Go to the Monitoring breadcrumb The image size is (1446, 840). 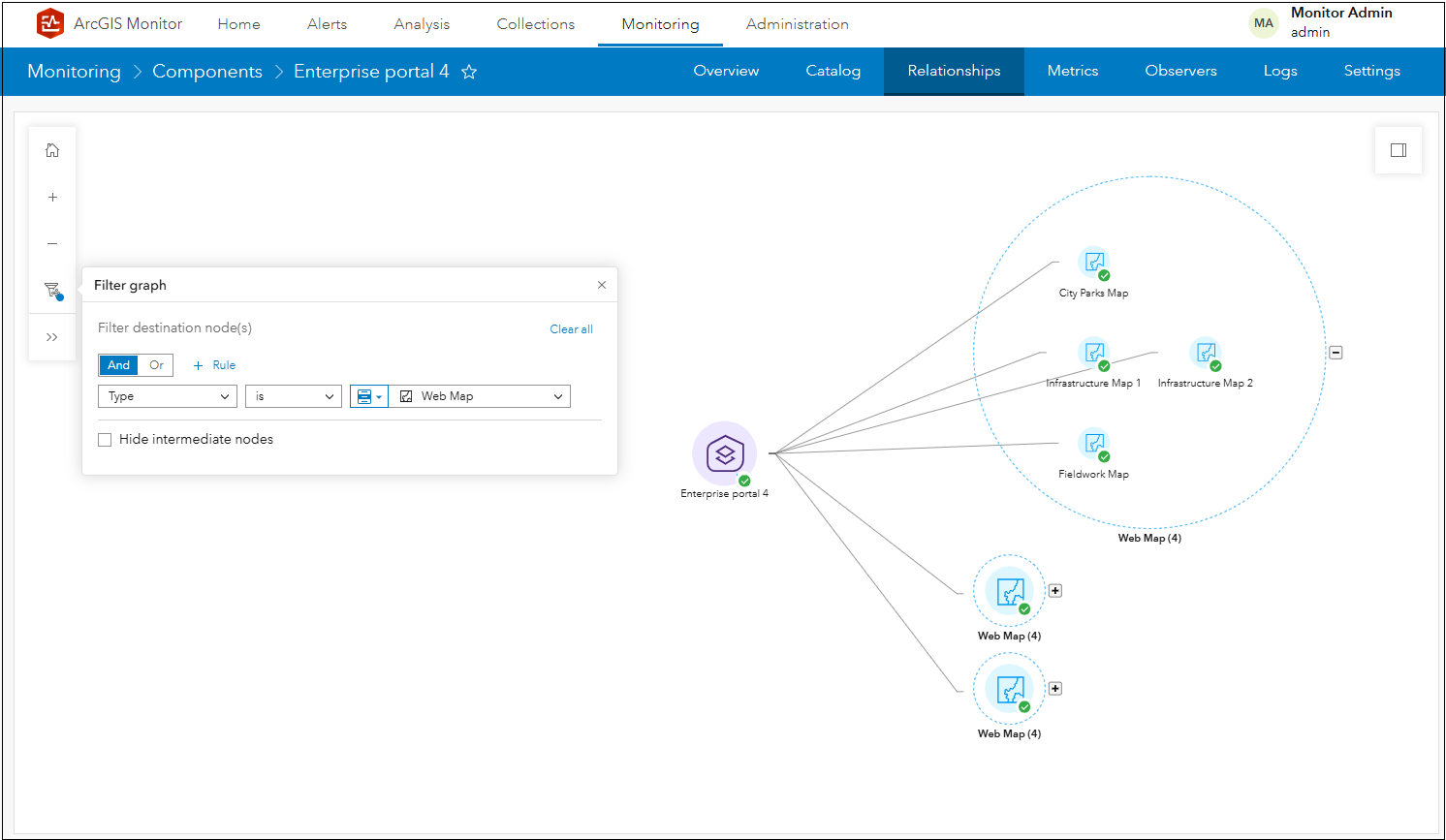[x=74, y=72]
